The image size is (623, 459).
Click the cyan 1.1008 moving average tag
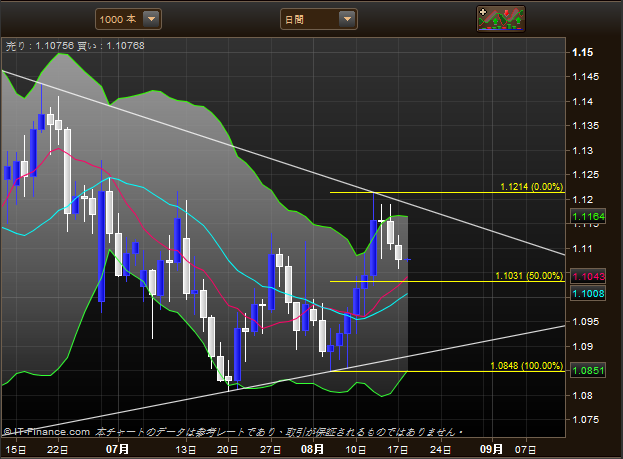[588, 294]
